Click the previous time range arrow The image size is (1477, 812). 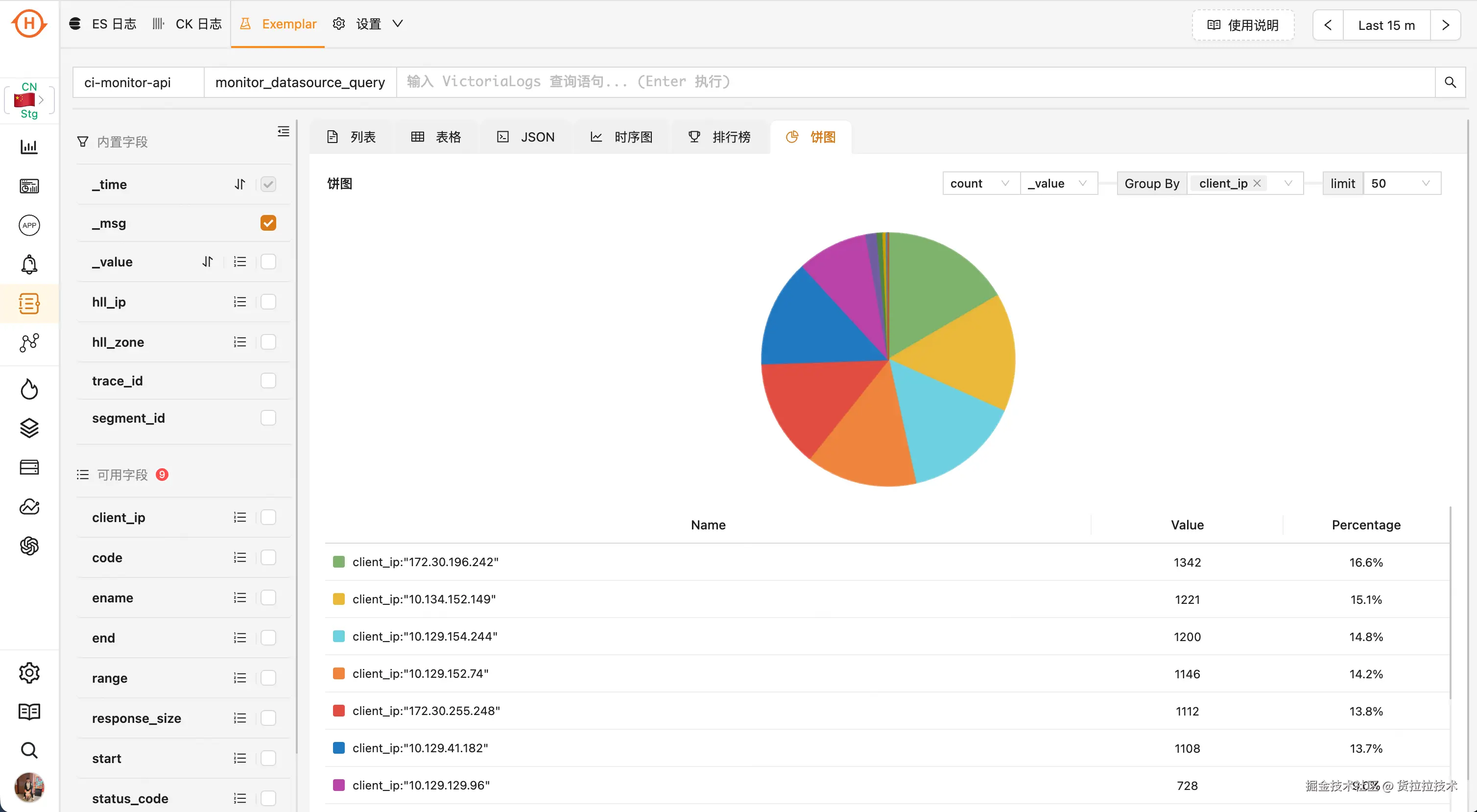pos(1328,25)
